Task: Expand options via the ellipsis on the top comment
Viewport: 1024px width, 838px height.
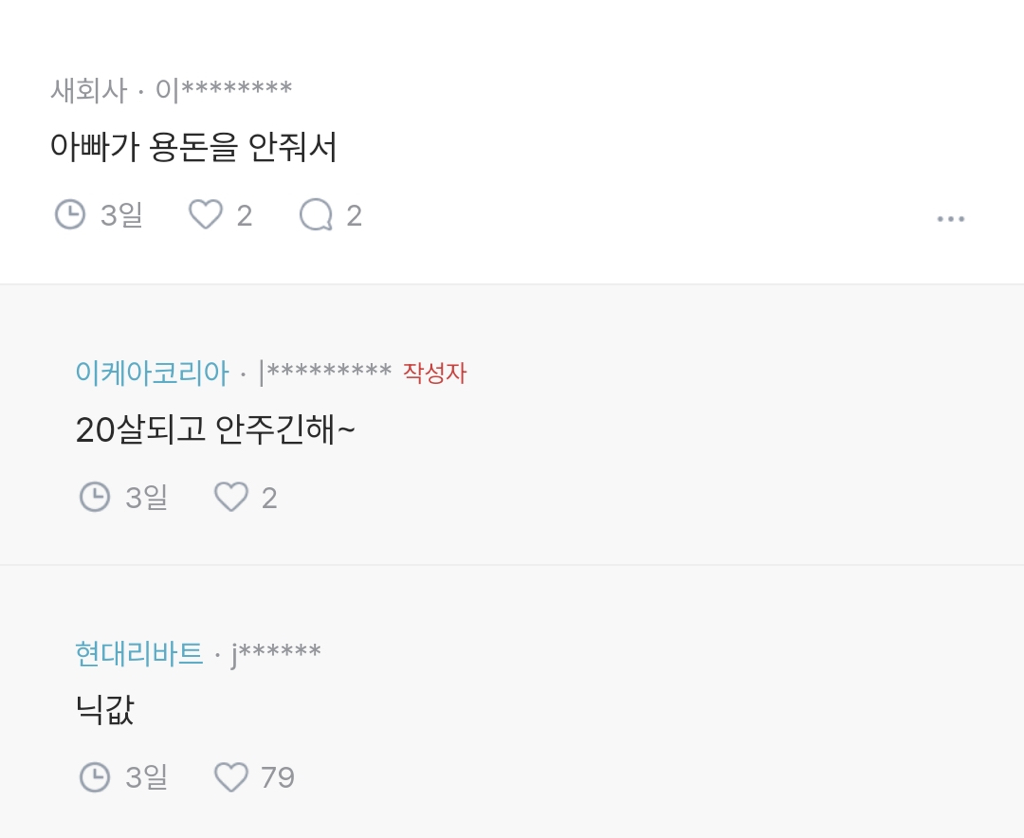Action: click(x=950, y=218)
